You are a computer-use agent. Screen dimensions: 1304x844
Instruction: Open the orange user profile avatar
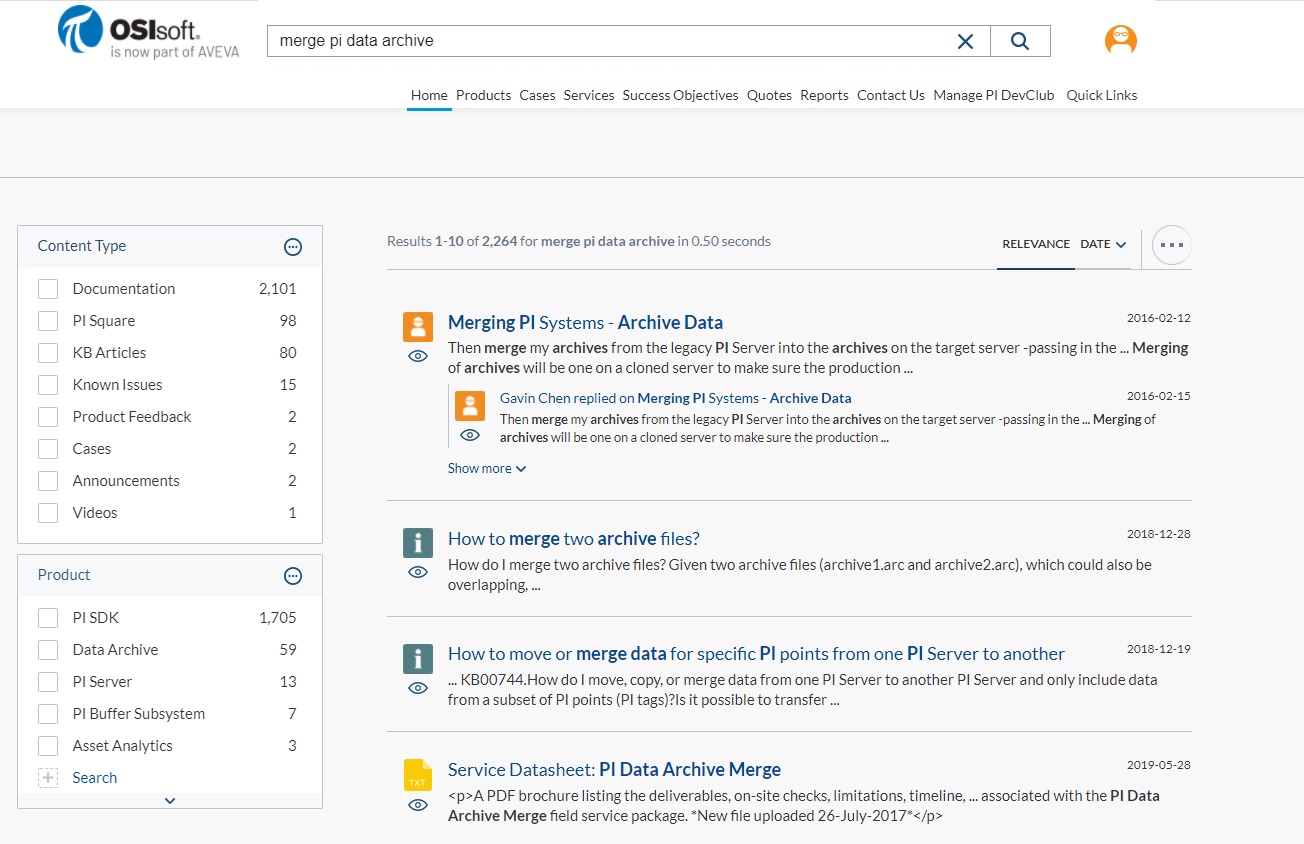(1120, 40)
